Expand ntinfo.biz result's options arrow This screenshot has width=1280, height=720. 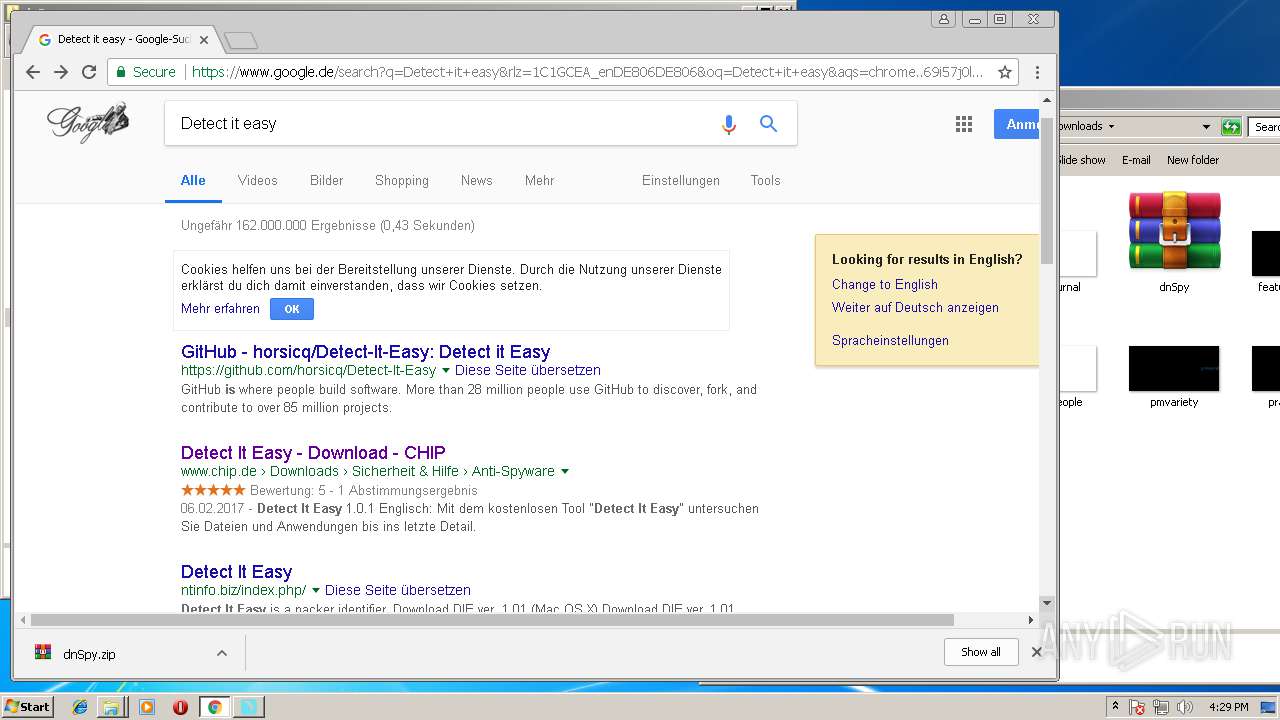click(316, 591)
